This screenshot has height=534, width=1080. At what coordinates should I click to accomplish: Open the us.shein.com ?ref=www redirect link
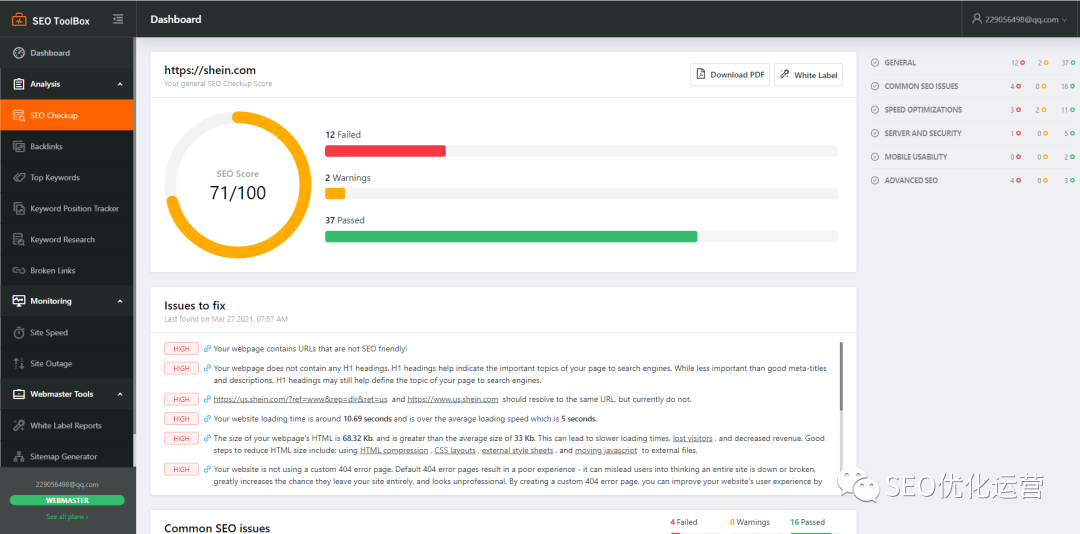pyautogui.click(x=300, y=399)
